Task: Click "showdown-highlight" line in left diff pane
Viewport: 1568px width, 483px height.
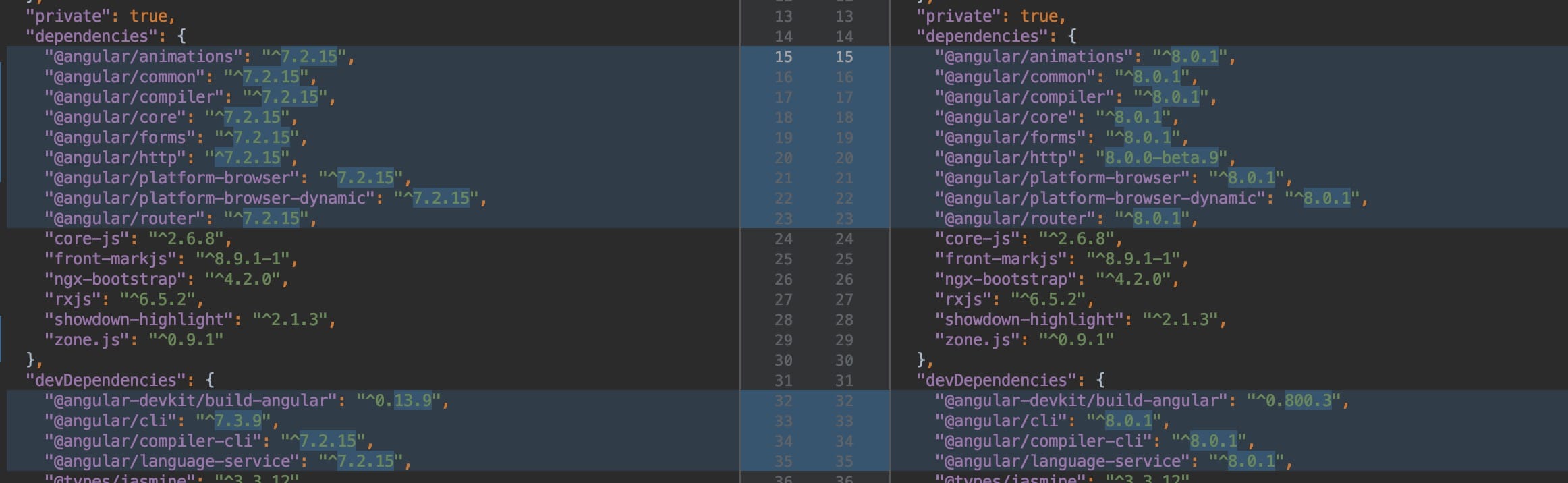Action: (x=190, y=320)
